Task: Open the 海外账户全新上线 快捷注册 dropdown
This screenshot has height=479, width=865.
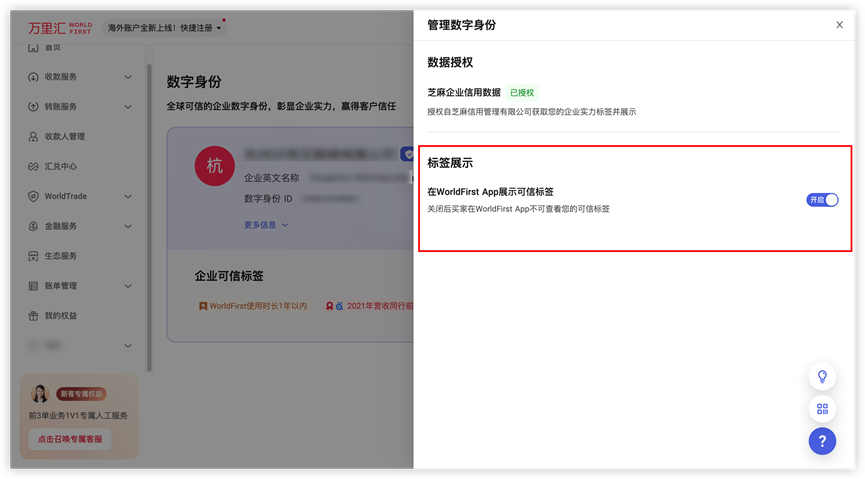Action: 164,28
